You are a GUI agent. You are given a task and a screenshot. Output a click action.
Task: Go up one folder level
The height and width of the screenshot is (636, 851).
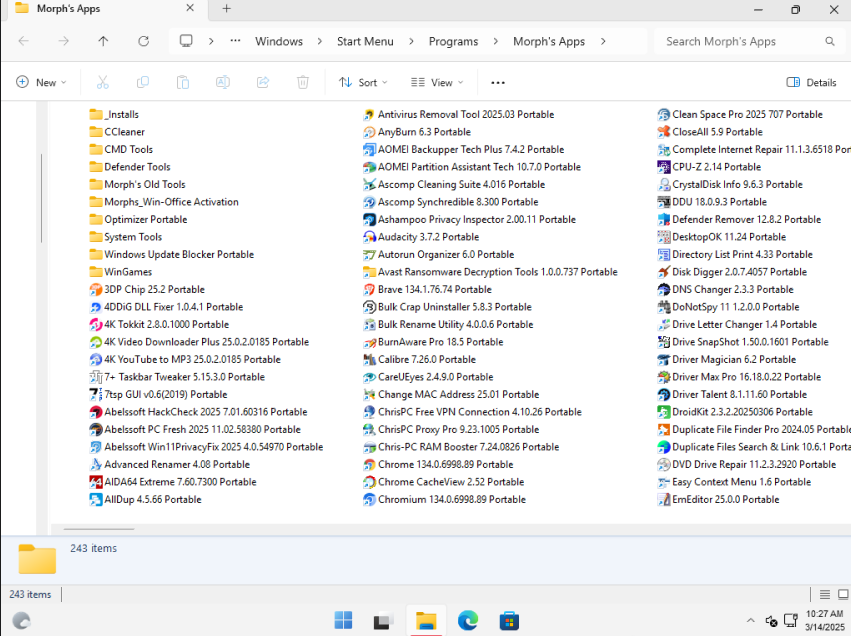pos(103,41)
